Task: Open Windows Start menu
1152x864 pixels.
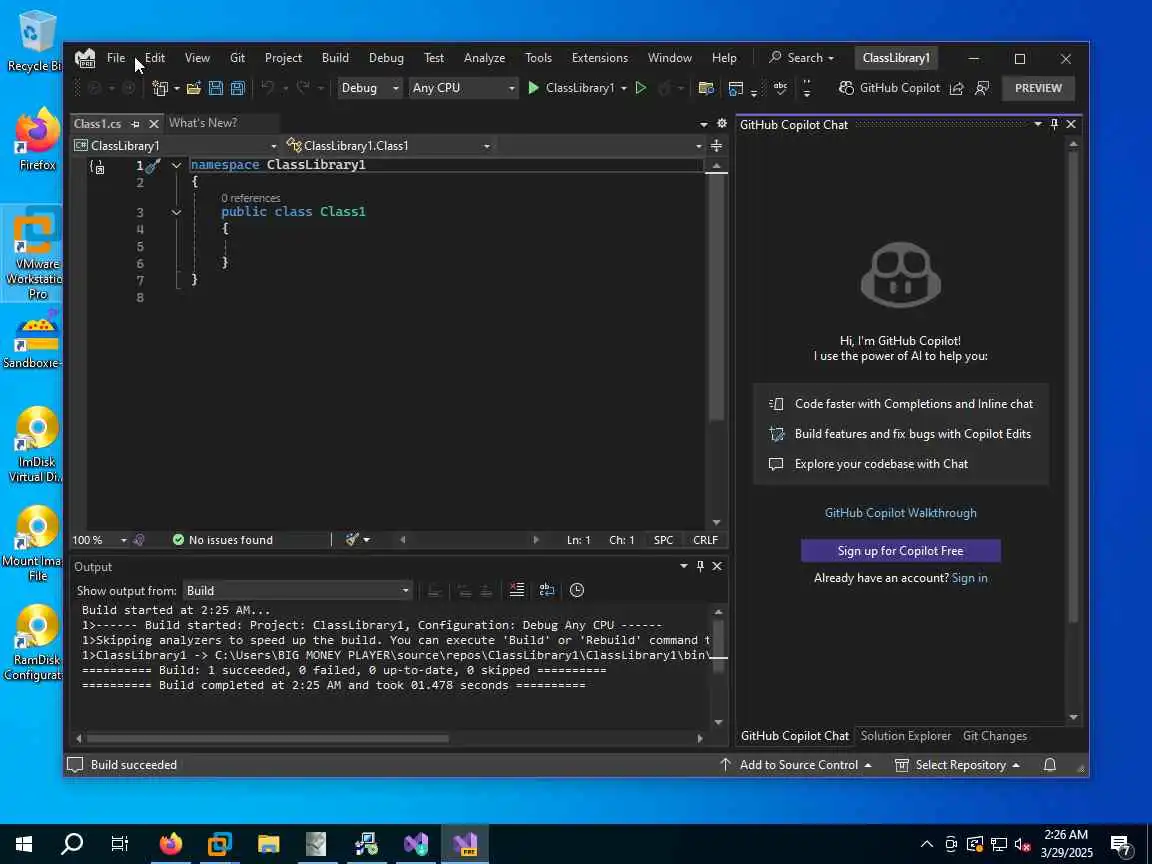Action: [24, 843]
